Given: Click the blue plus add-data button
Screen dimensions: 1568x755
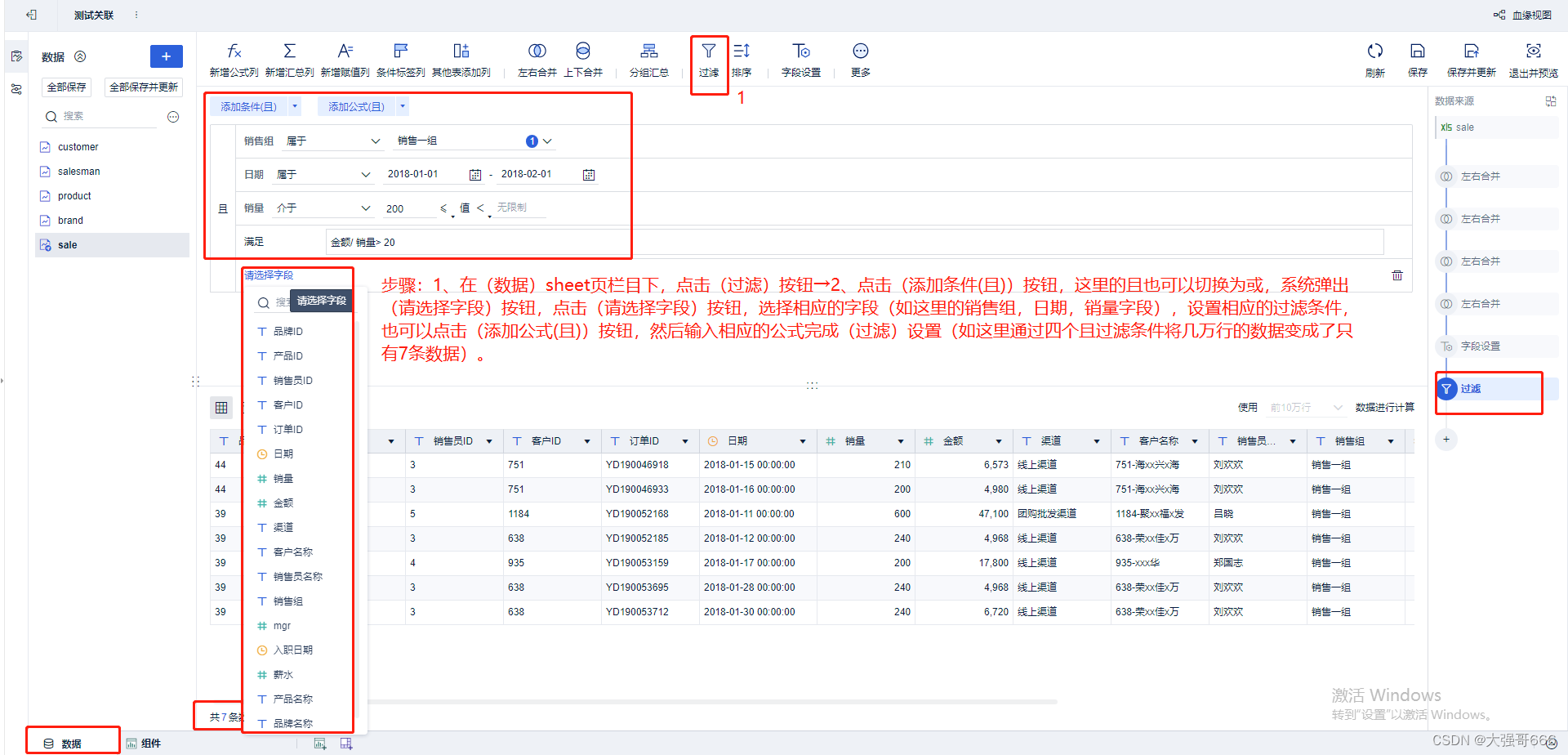Looking at the screenshot, I should 166,56.
